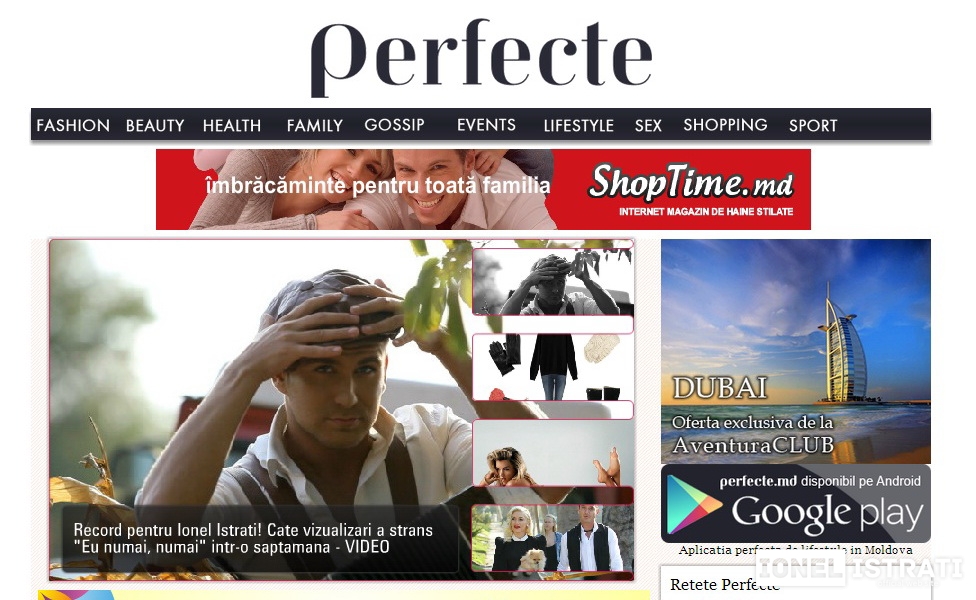976x600 pixels.
Task: Open the Ionel Istrati record headline
Action: click(x=253, y=538)
